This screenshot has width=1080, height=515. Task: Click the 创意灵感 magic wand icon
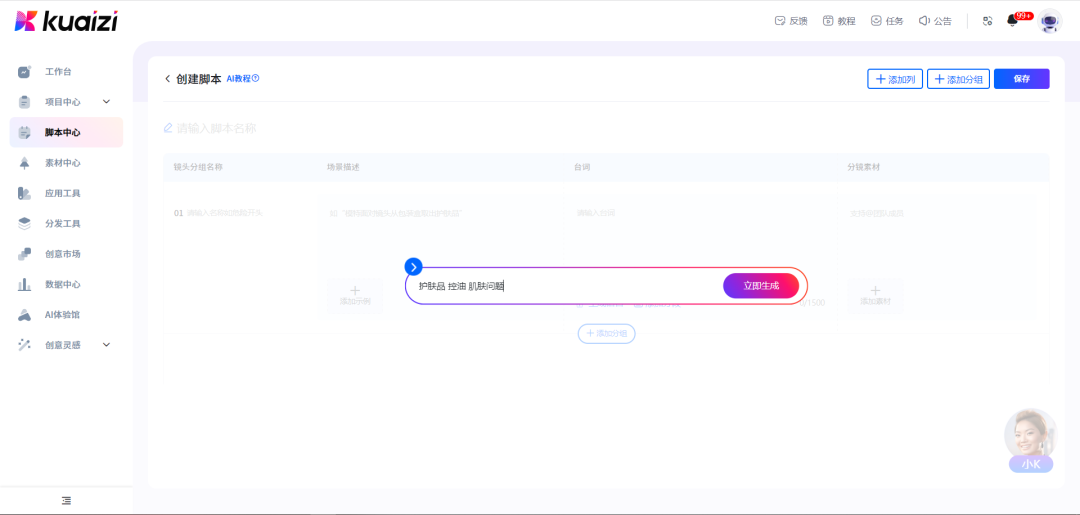pos(24,345)
